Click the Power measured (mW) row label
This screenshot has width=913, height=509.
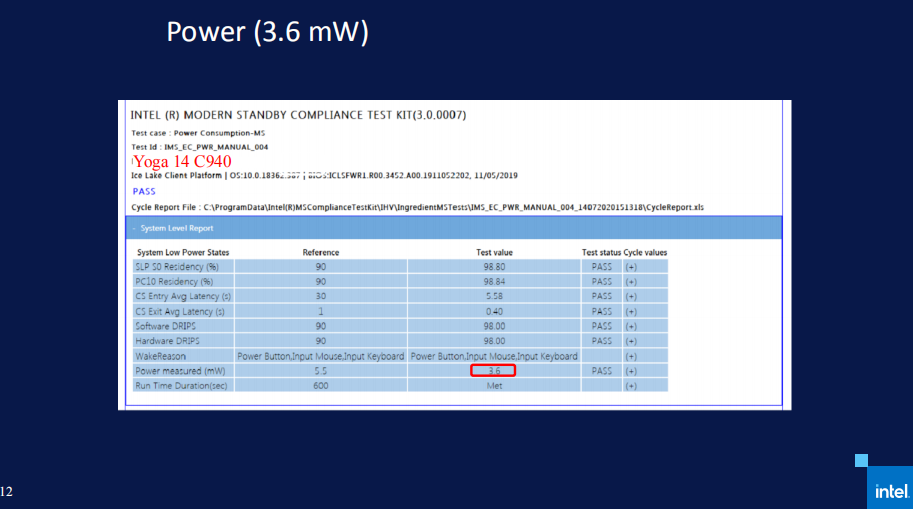click(x=180, y=371)
